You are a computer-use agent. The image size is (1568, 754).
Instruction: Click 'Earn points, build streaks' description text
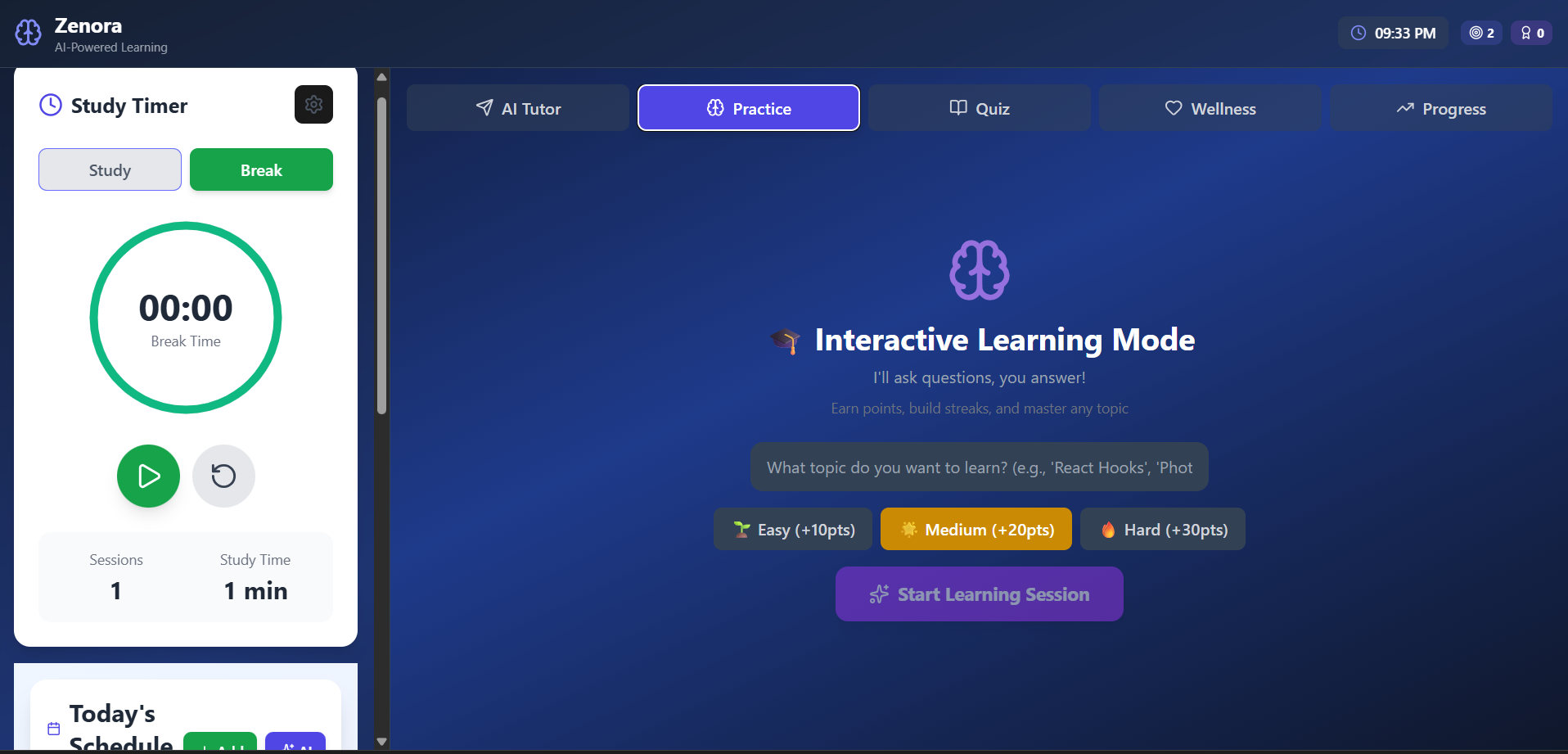(980, 408)
